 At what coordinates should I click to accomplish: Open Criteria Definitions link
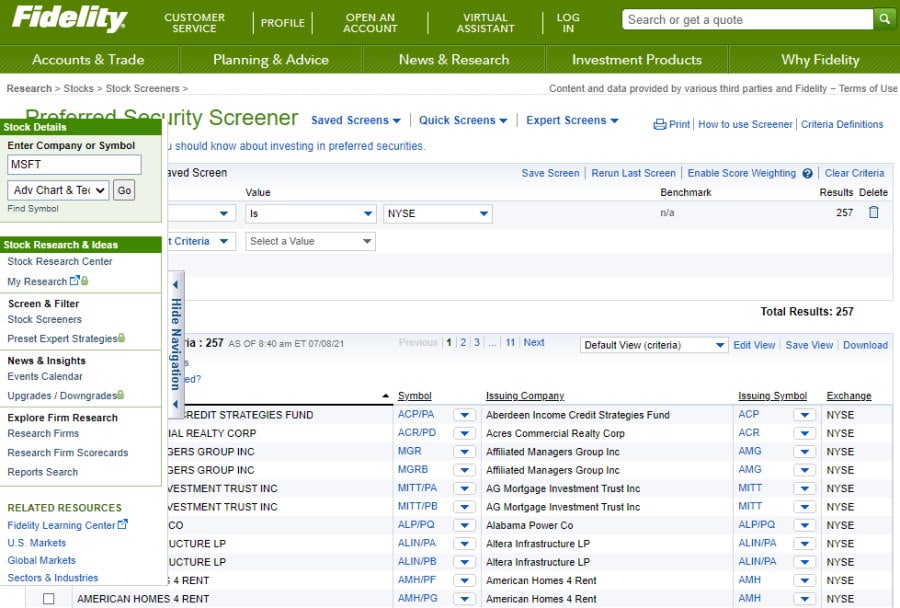[841, 125]
